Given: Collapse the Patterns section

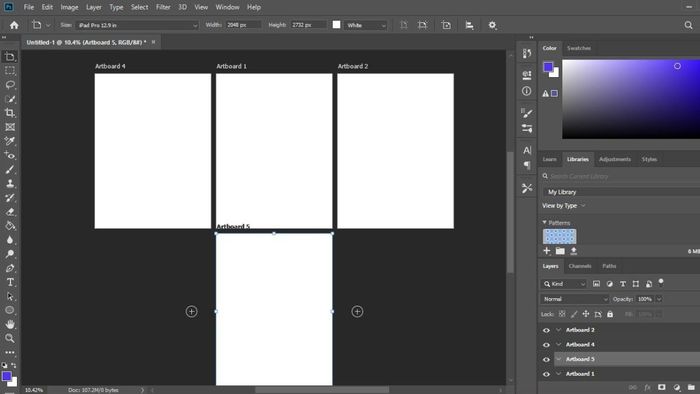Looking at the screenshot, I should point(544,222).
